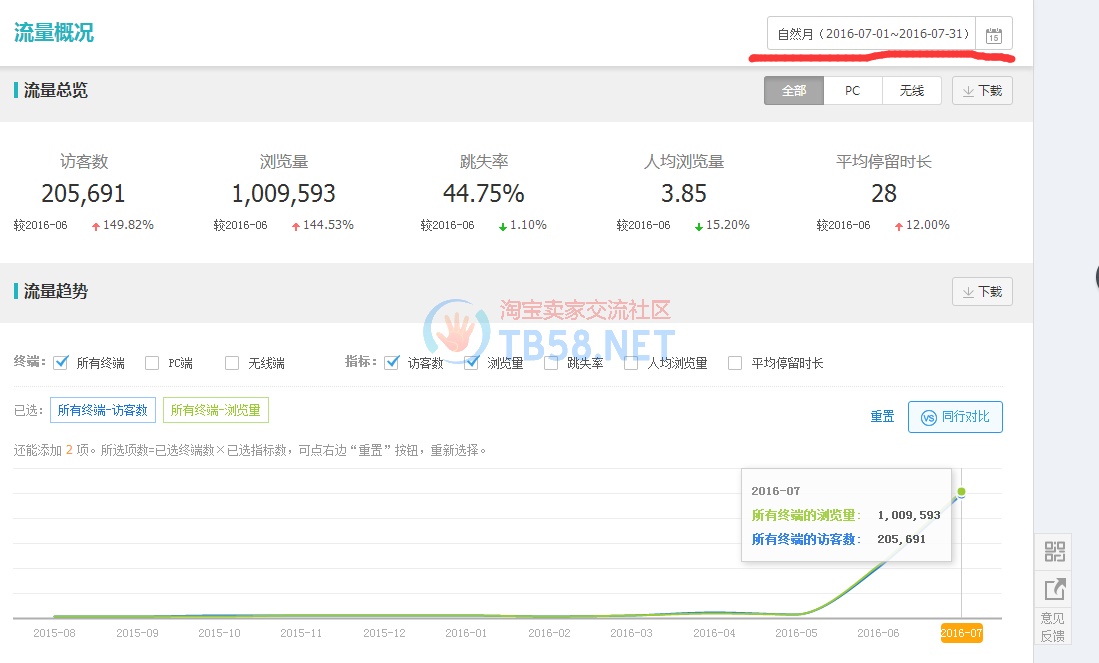Enable the 无线端 checkbox

(x=232, y=363)
